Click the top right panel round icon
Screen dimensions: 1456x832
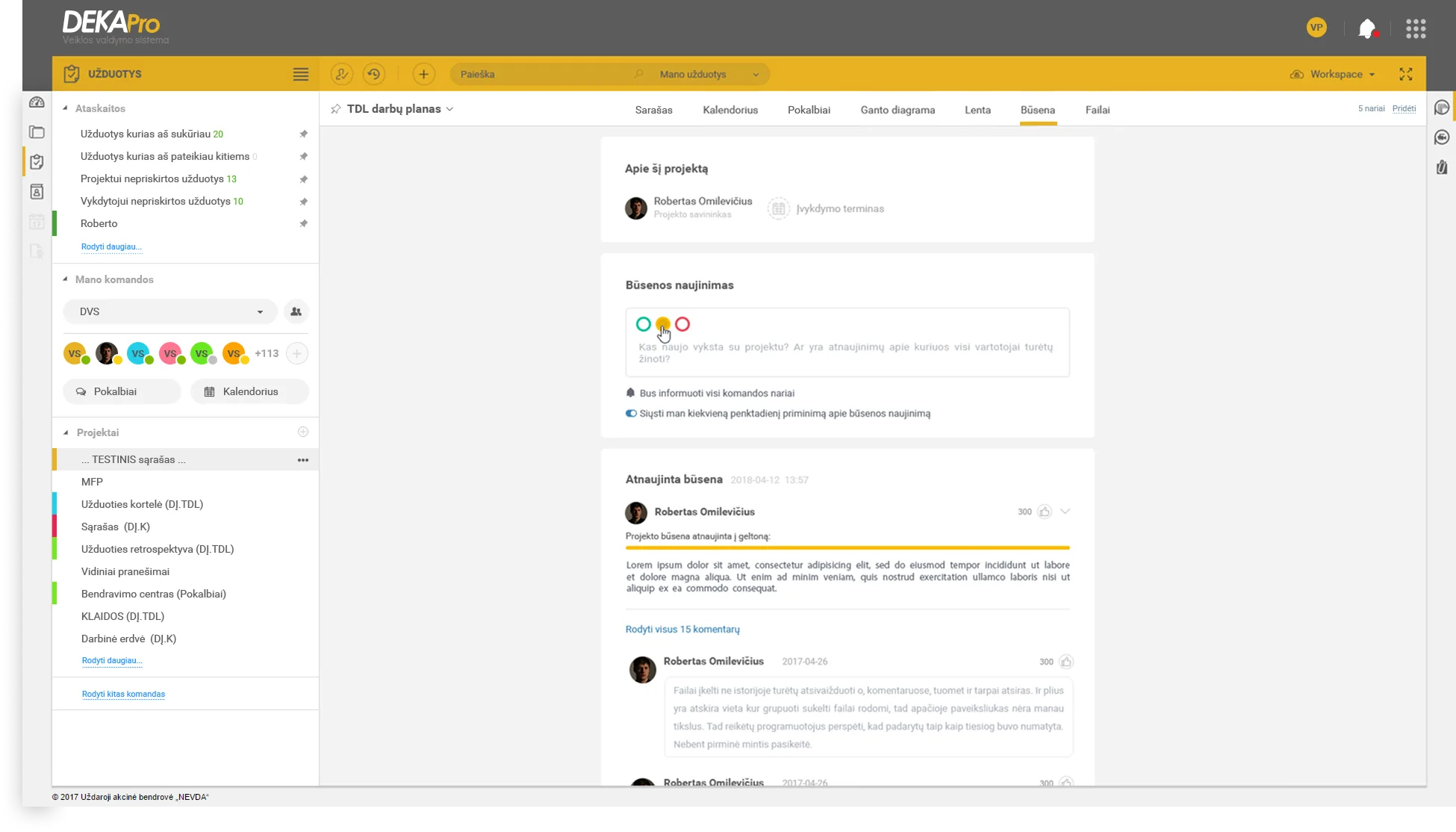pyautogui.click(x=1442, y=108)
